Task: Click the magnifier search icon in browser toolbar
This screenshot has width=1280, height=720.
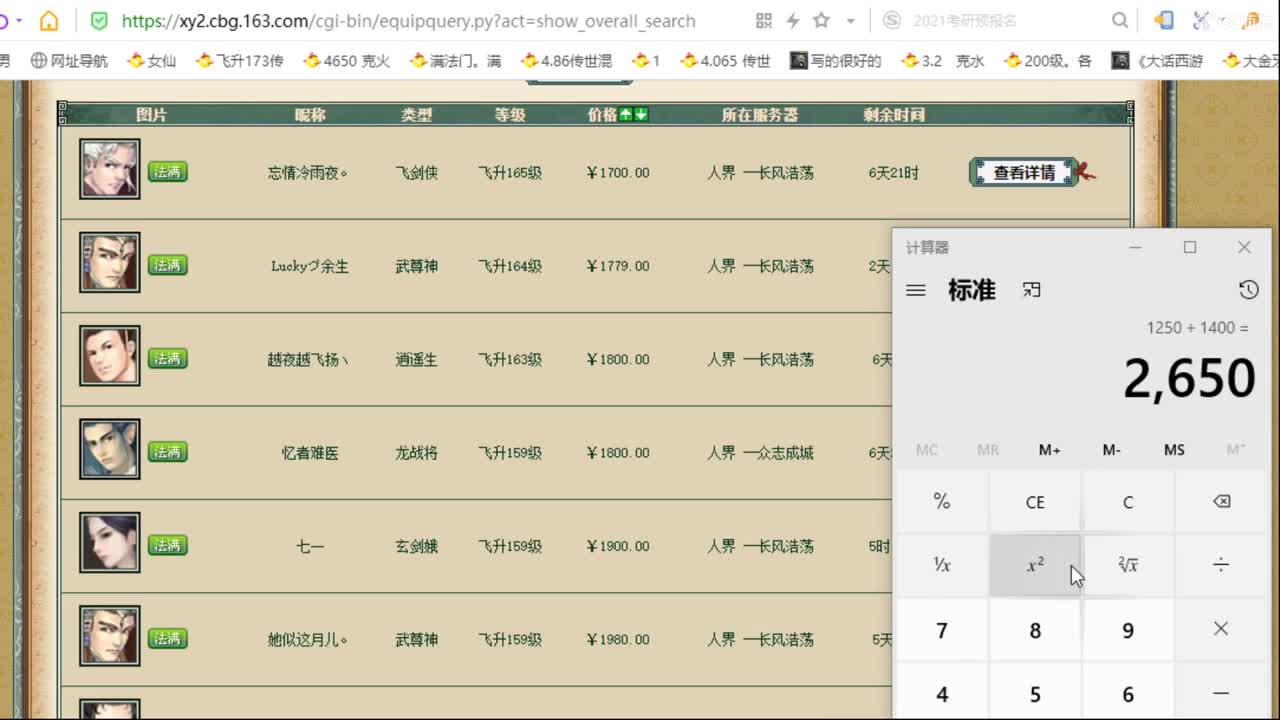Action: [x=1120, y=21]
